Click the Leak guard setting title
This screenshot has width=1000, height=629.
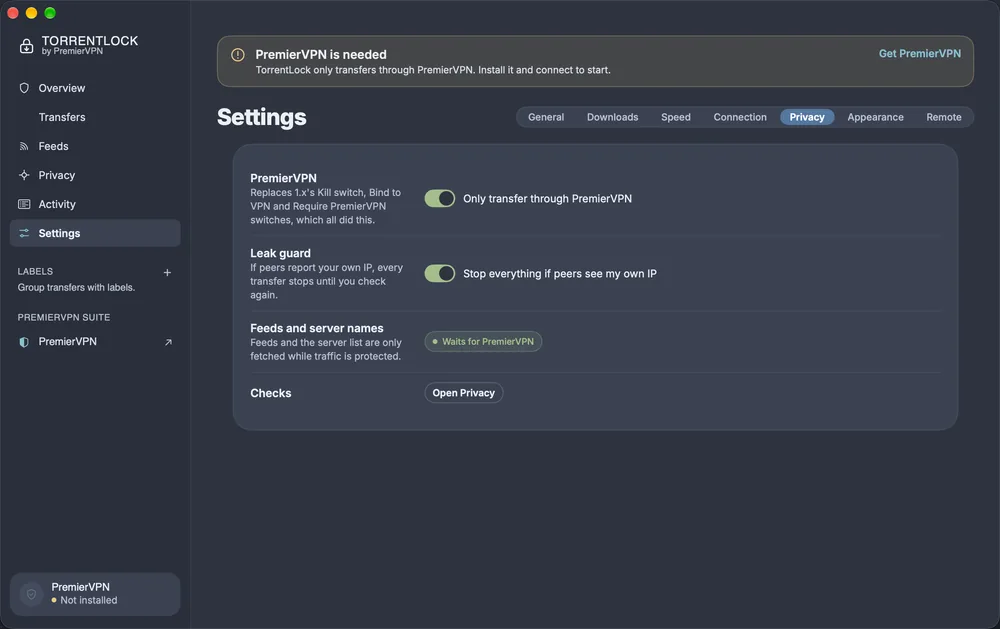(x=281, y=253)
